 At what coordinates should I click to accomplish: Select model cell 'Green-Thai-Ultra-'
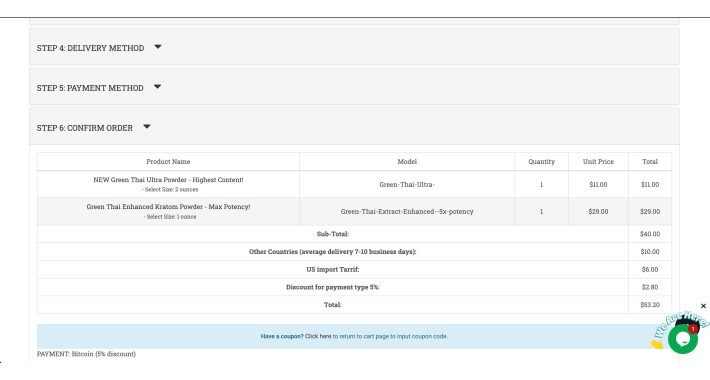click(x=407, y=184)
